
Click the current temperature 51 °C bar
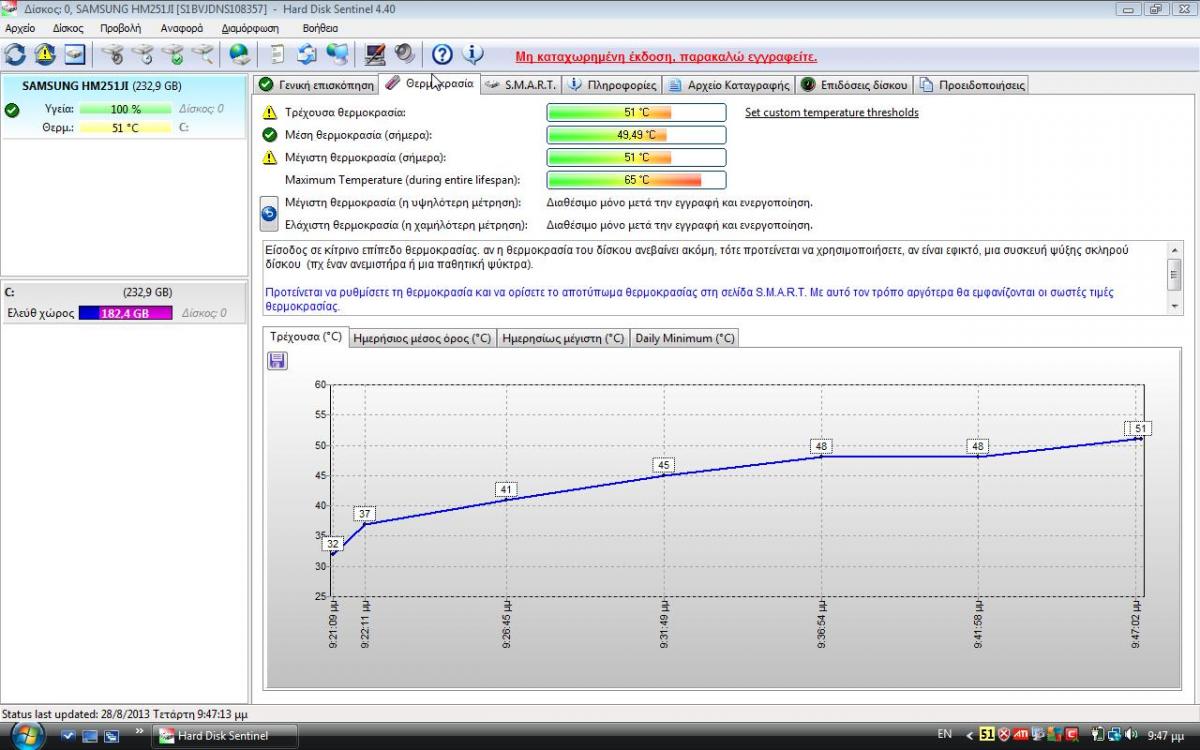pyautogui.click(x=636, y=113)
